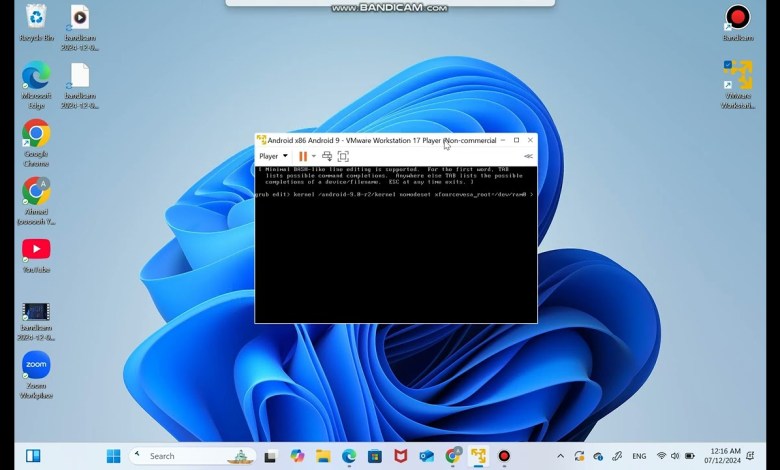Switch to VMware Player on the taskbar
Viewport: 780px width, 470px height.
(x=479, y=456)
